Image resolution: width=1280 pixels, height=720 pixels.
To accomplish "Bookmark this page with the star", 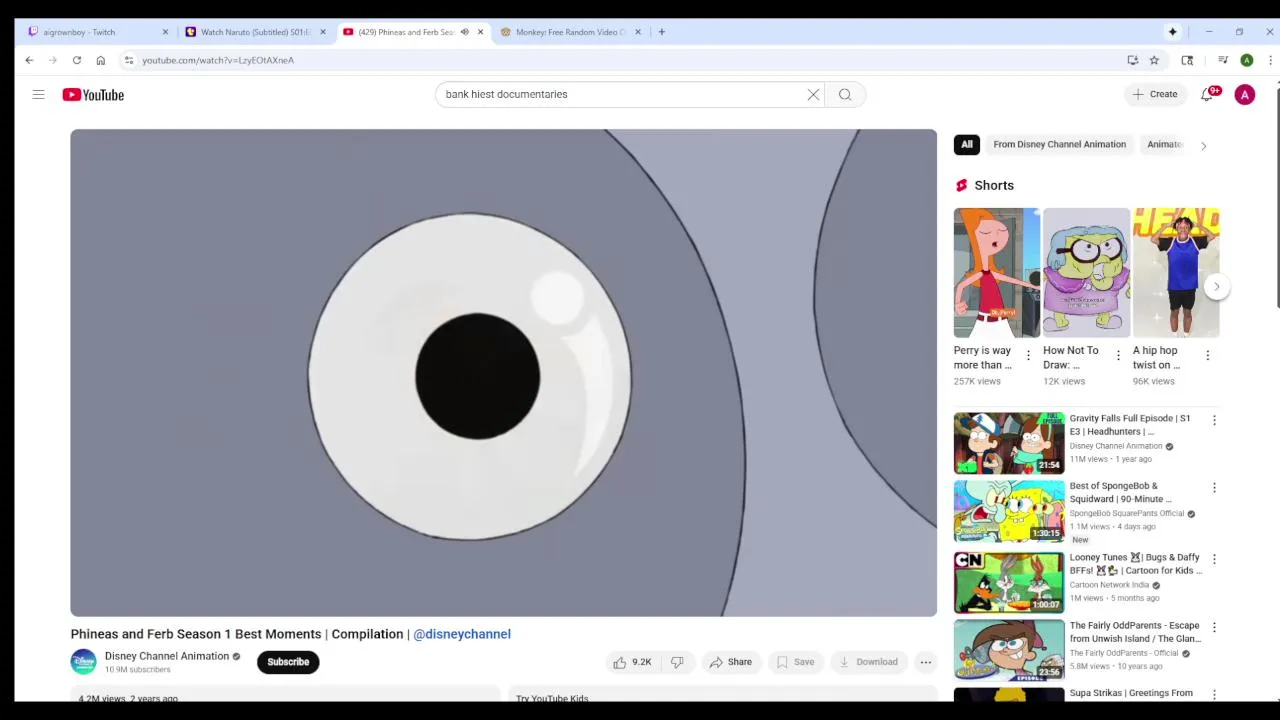I will click(x=1154, y=60).
